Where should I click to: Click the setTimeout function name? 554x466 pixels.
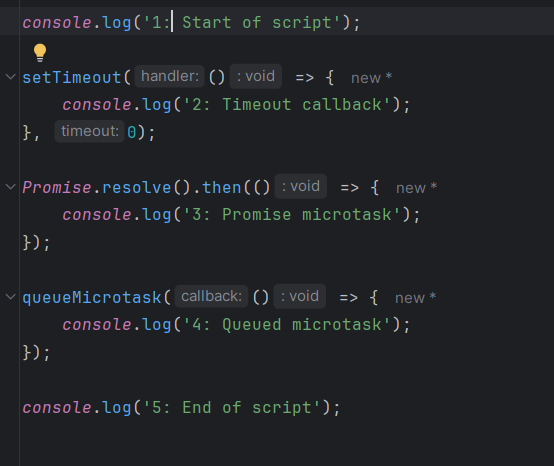(72, 77)
